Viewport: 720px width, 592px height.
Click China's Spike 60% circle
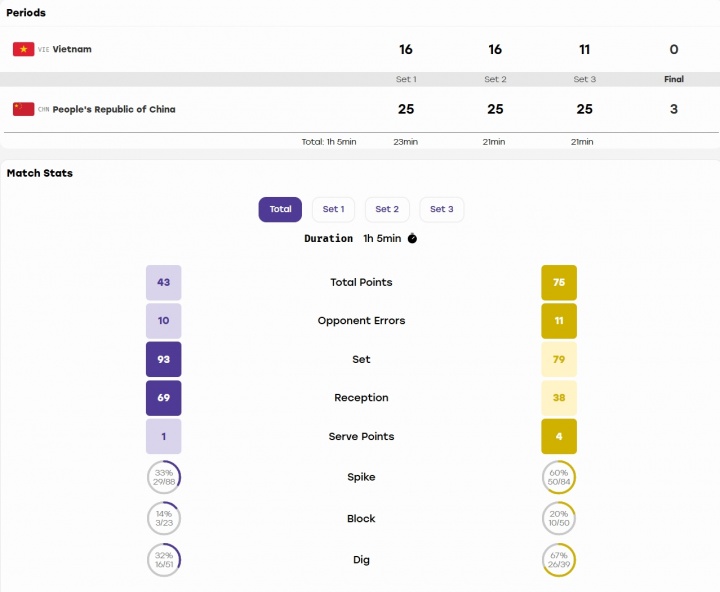coord(559,477)
